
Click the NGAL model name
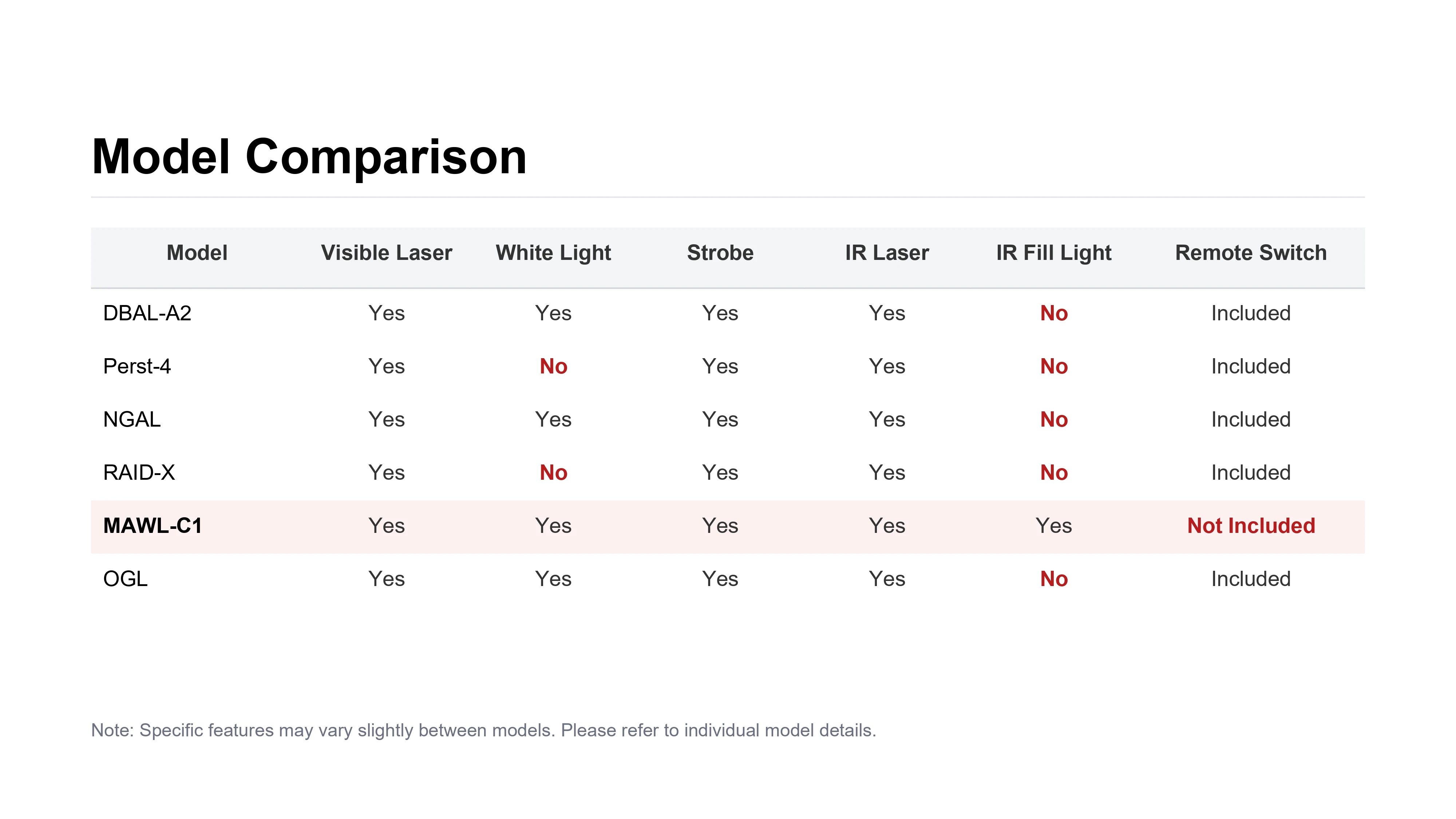tap(132, 419)
